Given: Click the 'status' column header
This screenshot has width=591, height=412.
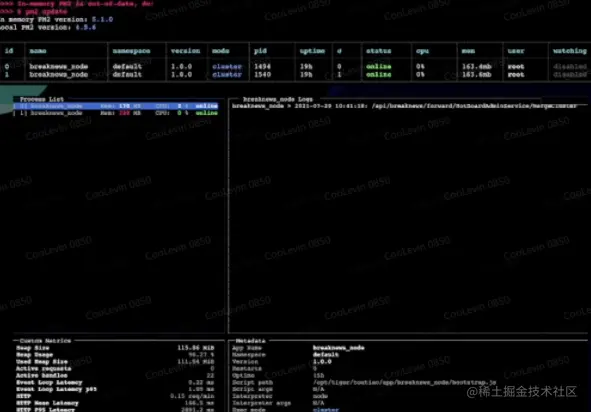Looking at the screenshot, I should [378, 51].
